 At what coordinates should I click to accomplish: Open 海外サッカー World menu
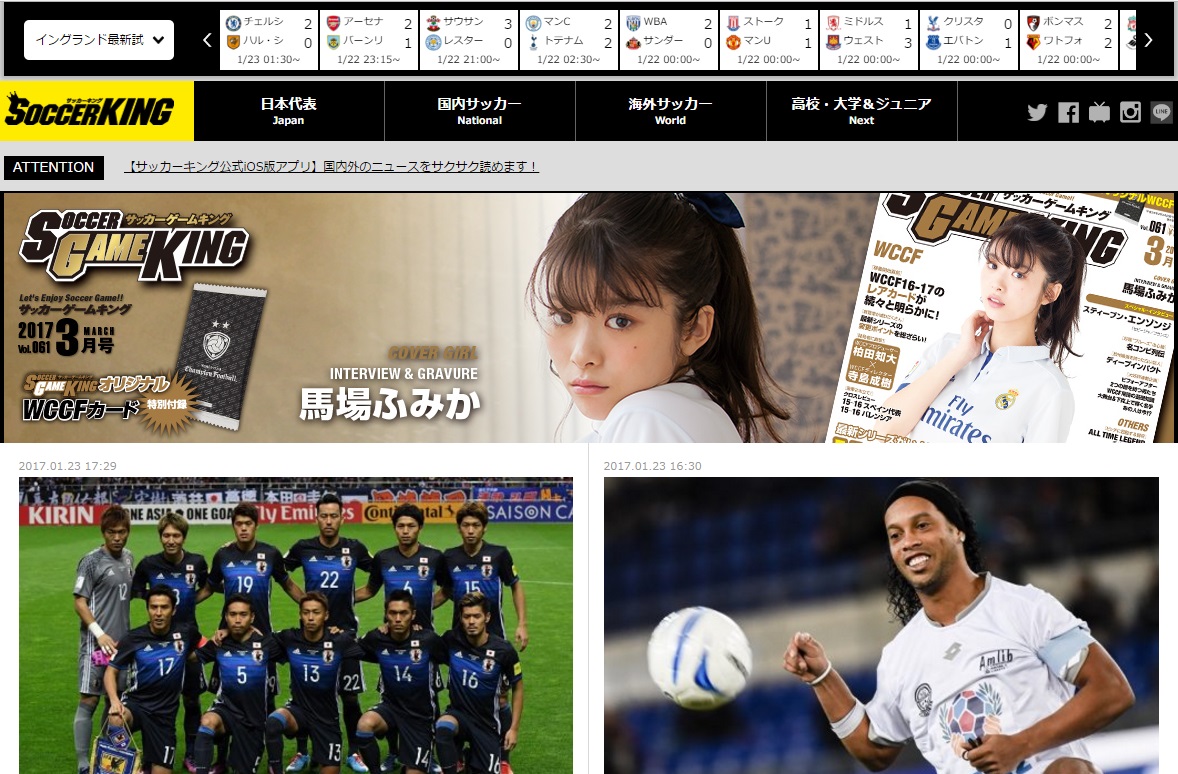670,110
